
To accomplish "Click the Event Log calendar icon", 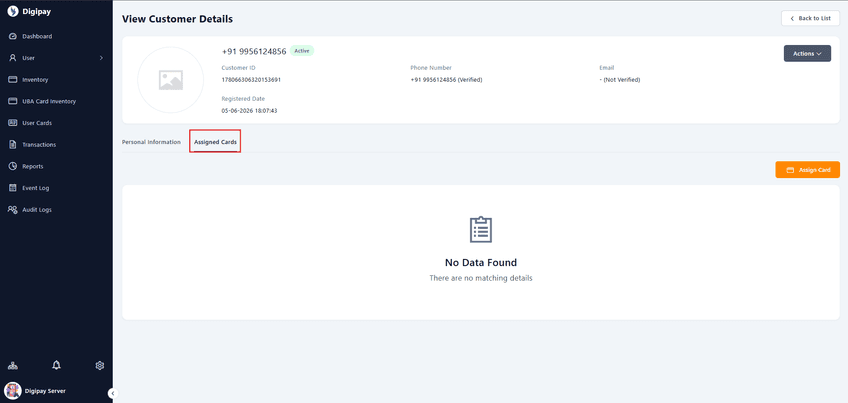I will point(13,188).
